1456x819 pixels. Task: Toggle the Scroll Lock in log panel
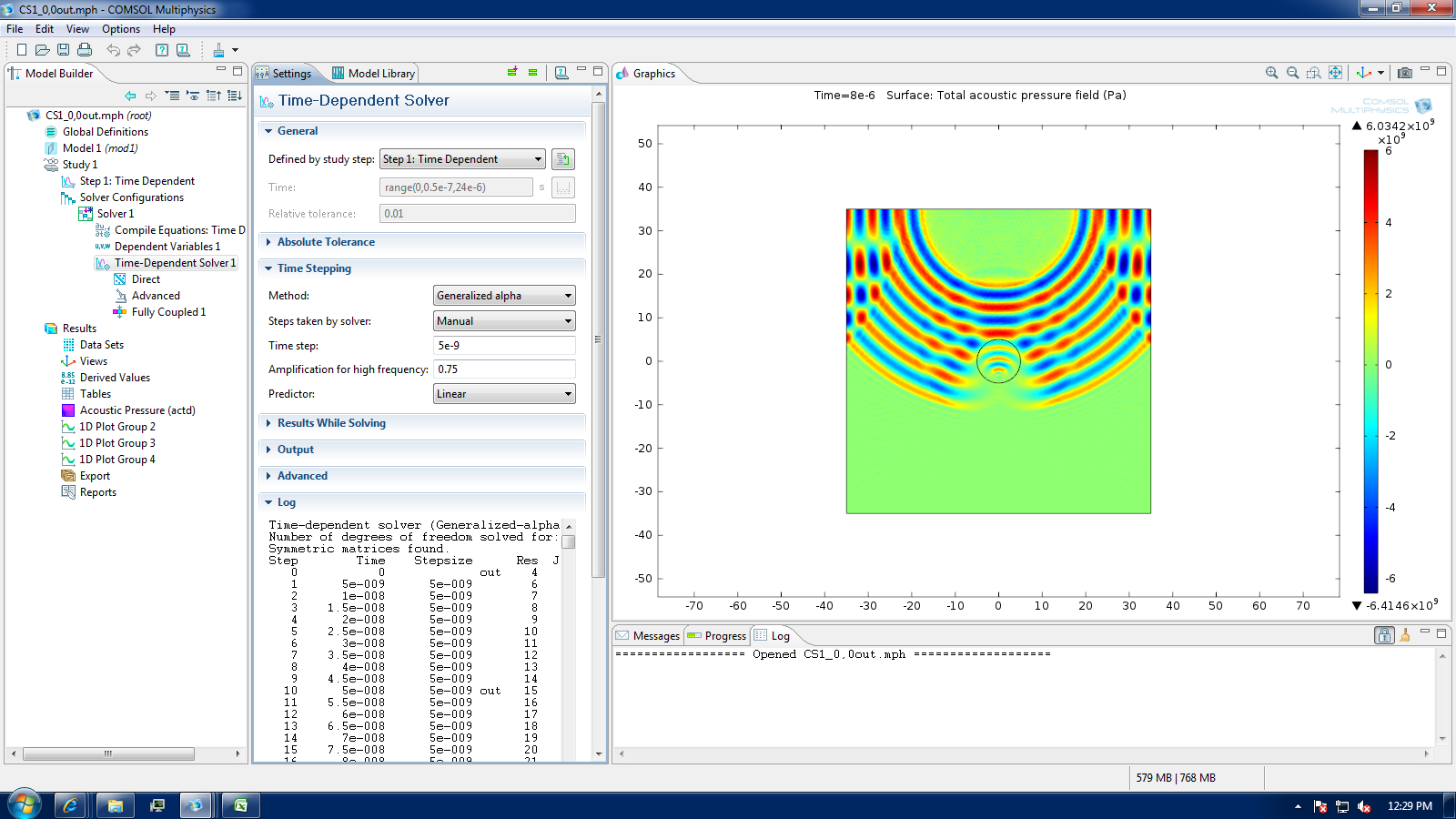point(1384,635)
